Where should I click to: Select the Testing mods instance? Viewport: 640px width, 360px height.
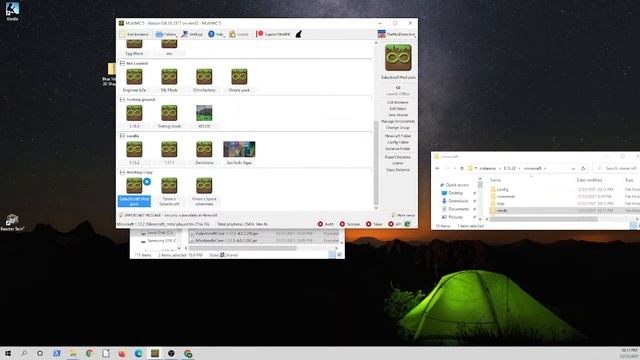coord(169,117)
